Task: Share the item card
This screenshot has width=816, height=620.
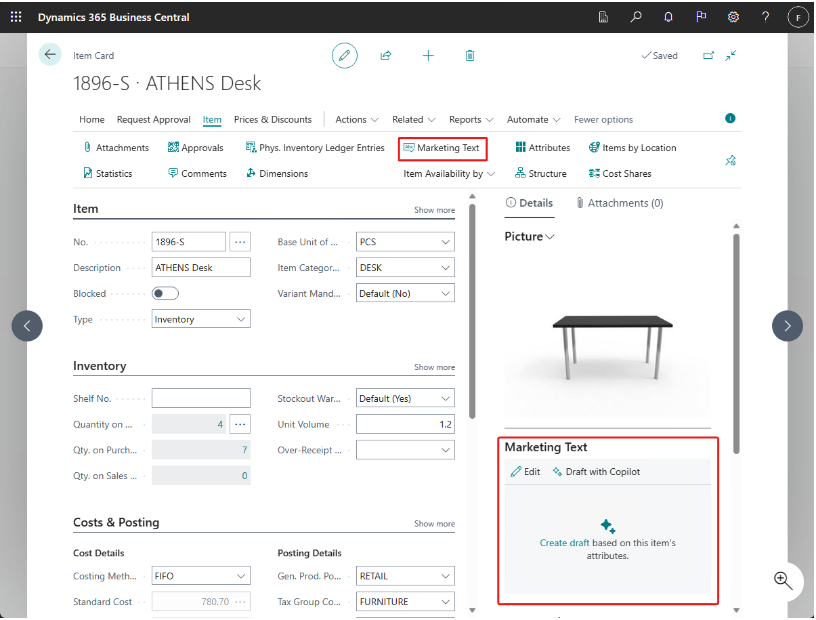Action: tap(386, 55)
